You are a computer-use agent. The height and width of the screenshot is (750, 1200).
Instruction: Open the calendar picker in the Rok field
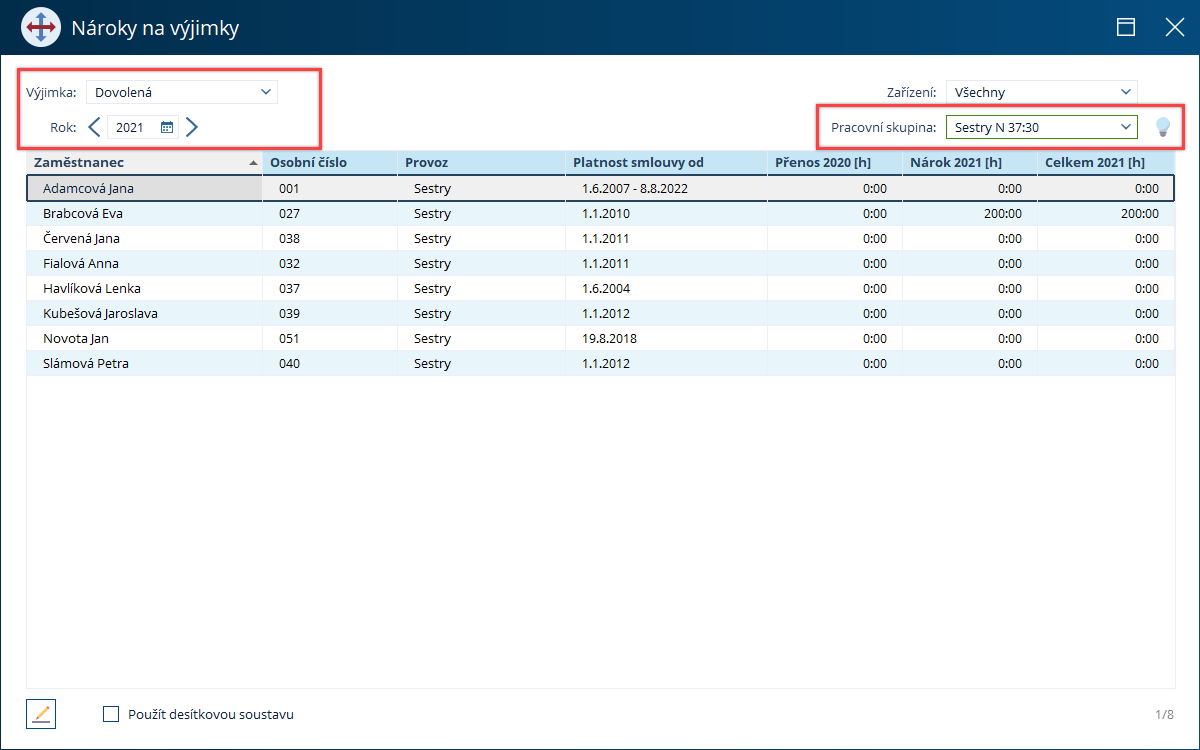click(x=167, y=127)
